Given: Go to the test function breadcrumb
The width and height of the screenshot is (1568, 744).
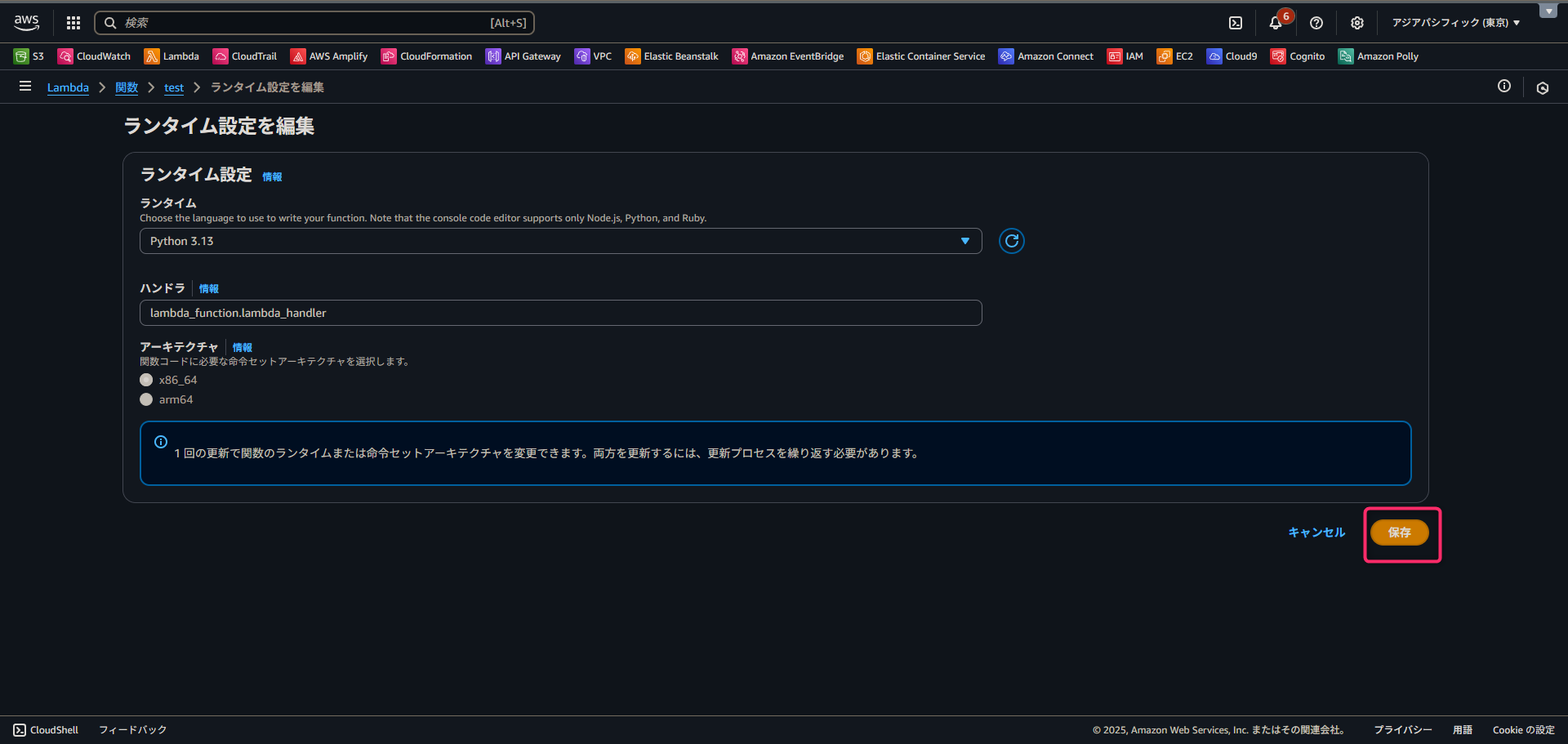Looking at the screenshot, I should pyautogui.click(x=173, y=87).
